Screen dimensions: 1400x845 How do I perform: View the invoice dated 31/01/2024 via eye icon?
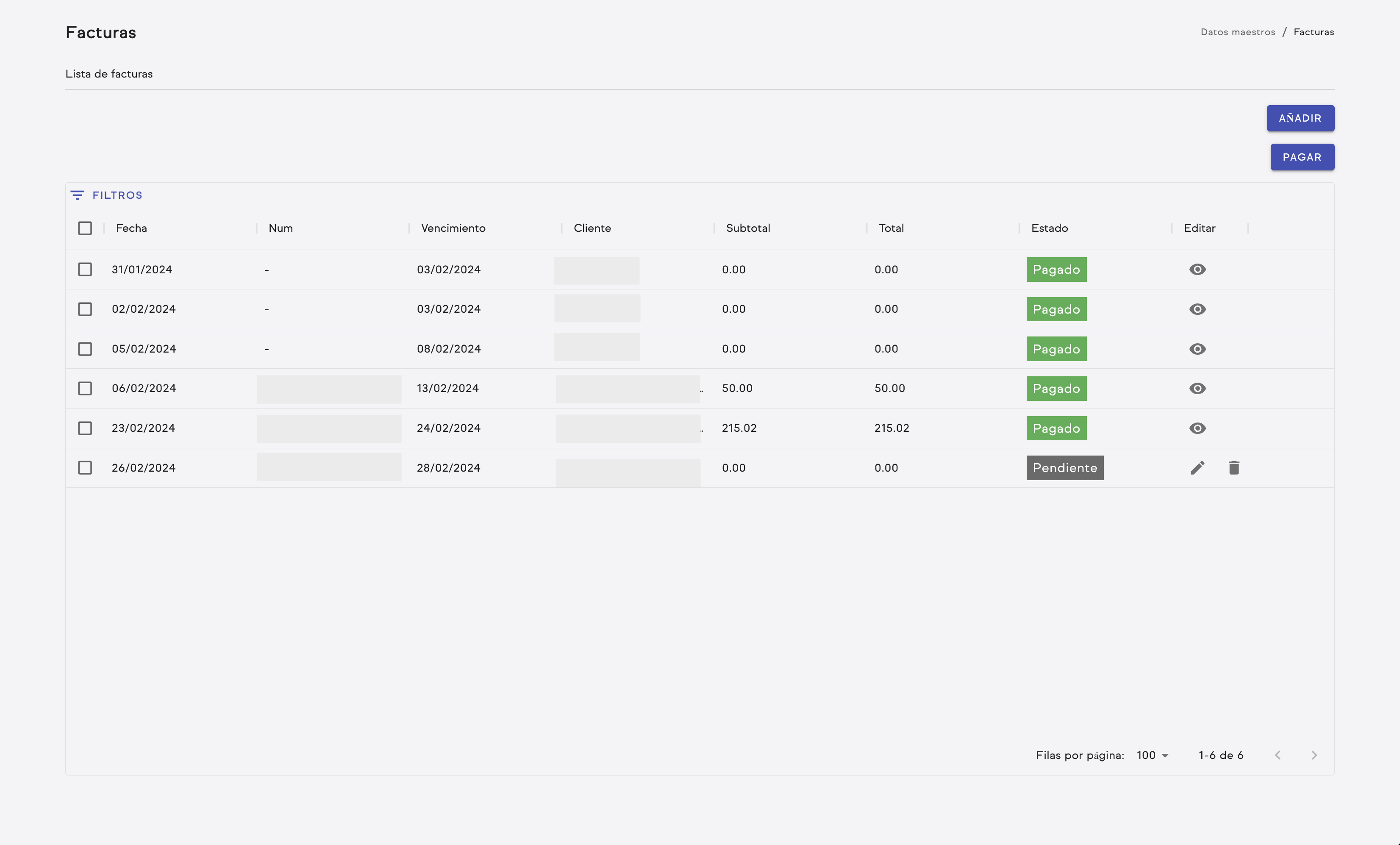[1197, 270]
